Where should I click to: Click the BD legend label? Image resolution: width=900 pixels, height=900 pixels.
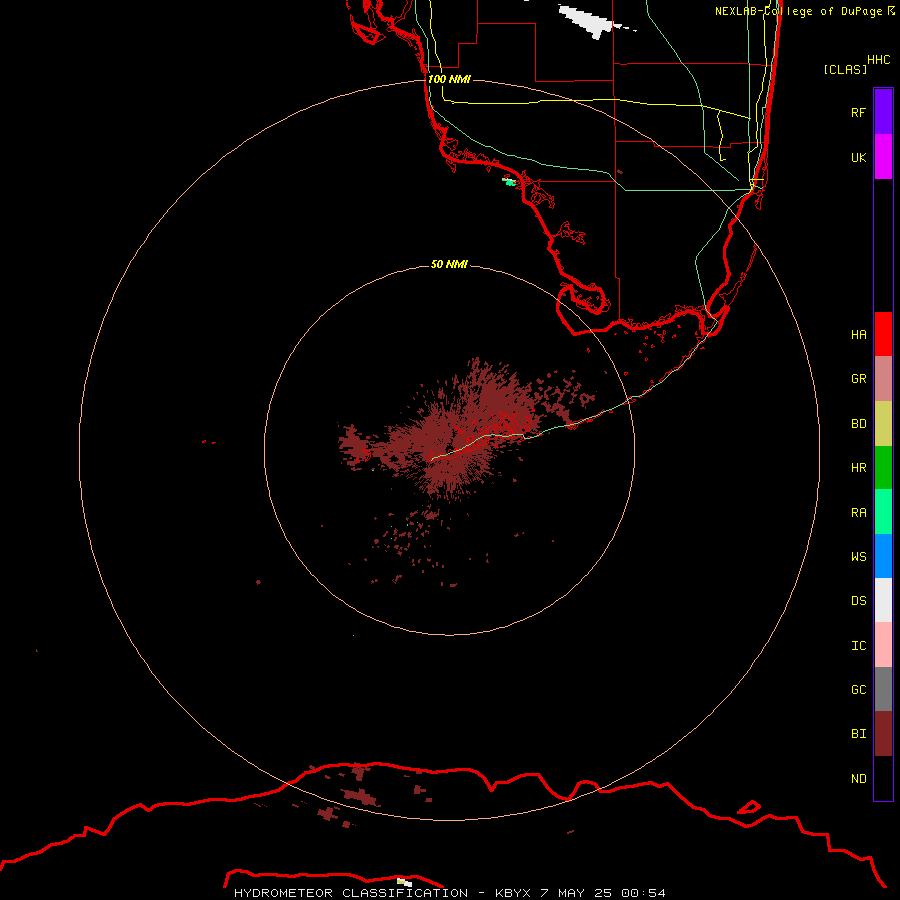(x=858, y=424)
